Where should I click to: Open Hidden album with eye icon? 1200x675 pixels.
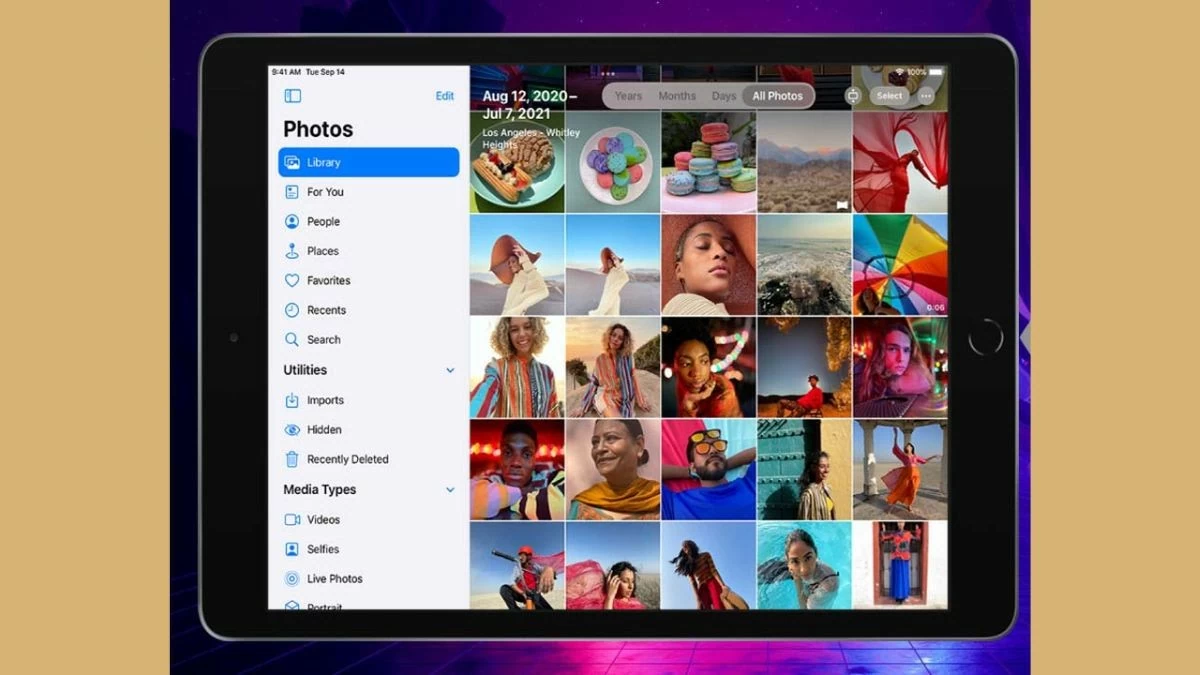click(292, 430)
